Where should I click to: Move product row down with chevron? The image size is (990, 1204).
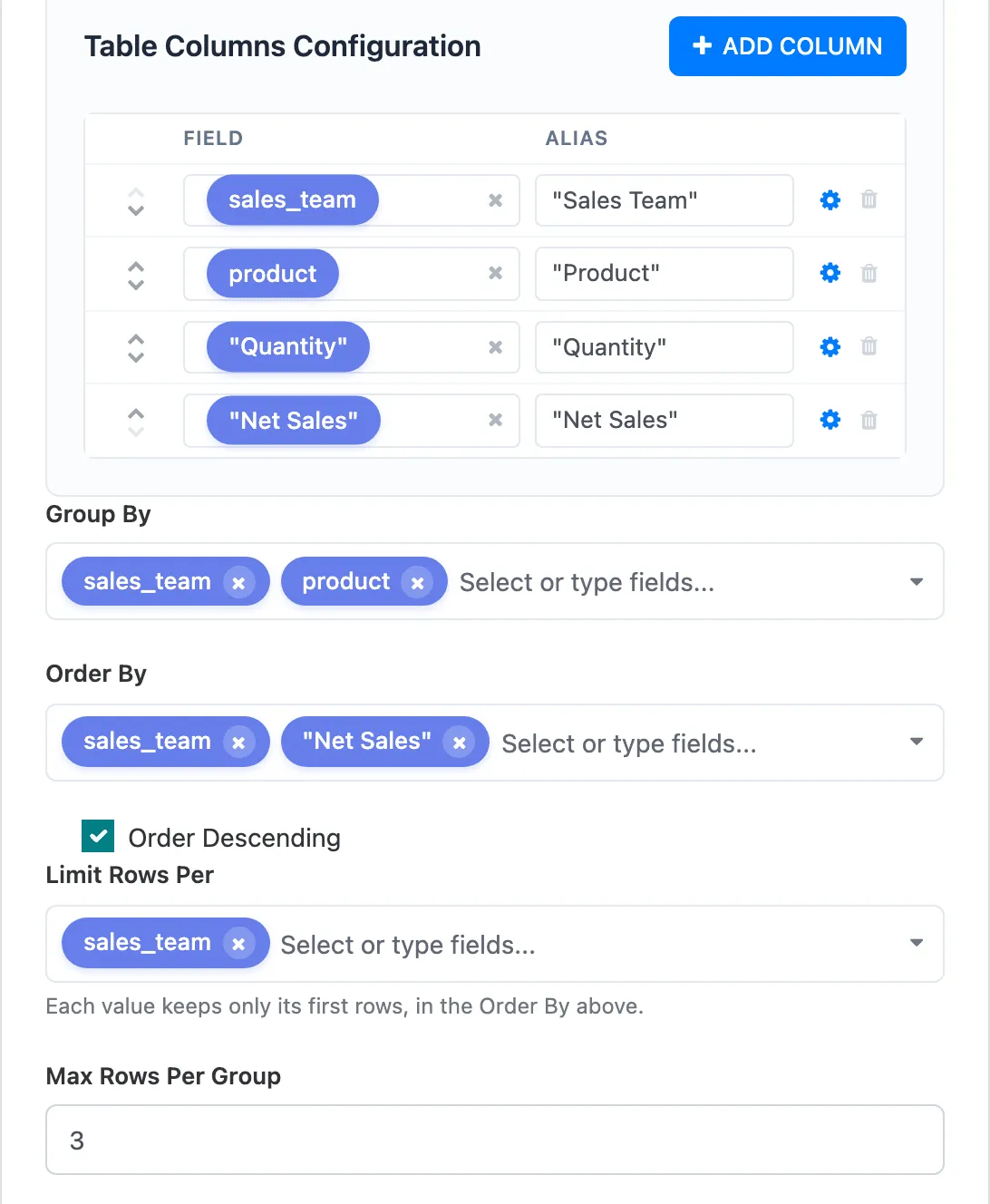[x=136, y=284]
